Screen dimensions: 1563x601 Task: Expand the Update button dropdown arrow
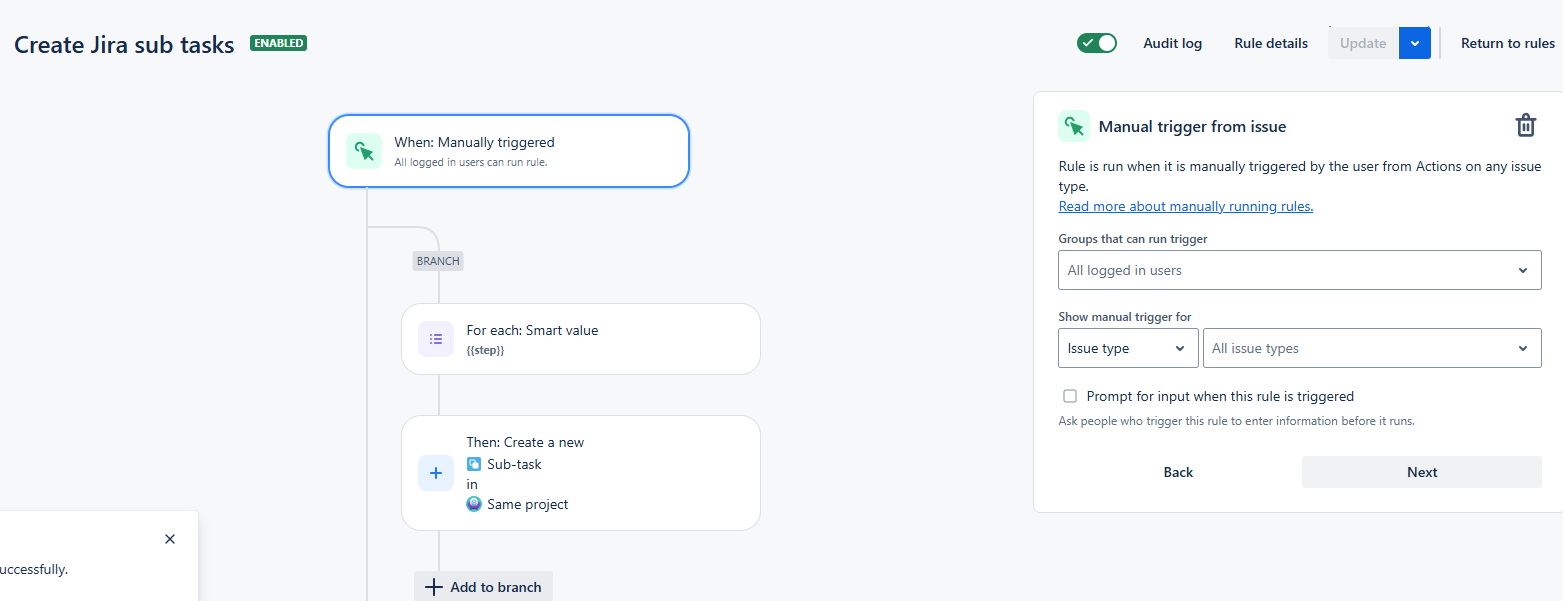tap(1415, 43)
